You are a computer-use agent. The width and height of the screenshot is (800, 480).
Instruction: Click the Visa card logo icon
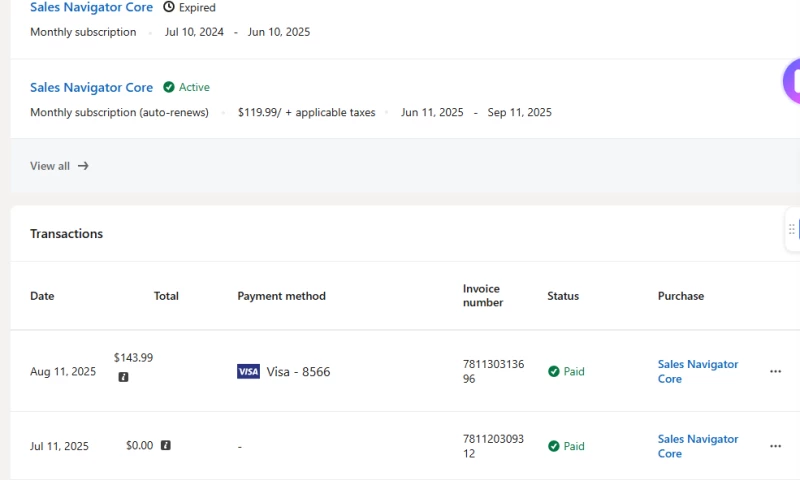[248, 371]
